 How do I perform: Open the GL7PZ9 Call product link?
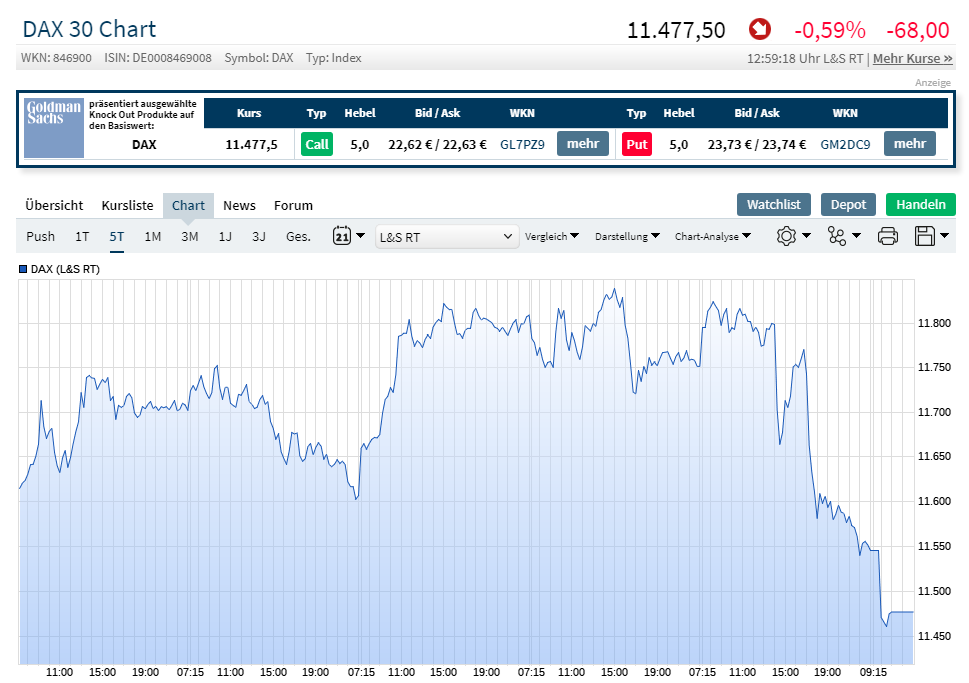point(522,145)
